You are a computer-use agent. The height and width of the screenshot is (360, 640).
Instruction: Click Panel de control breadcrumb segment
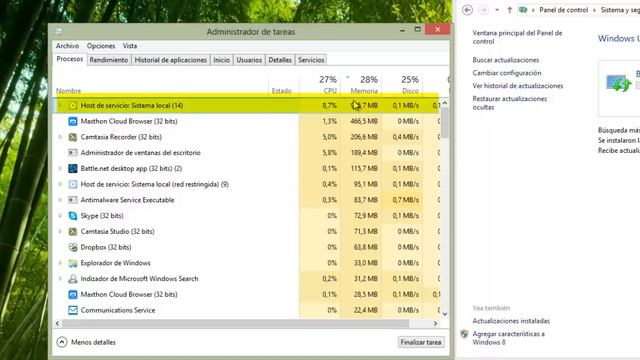point(564,10)
